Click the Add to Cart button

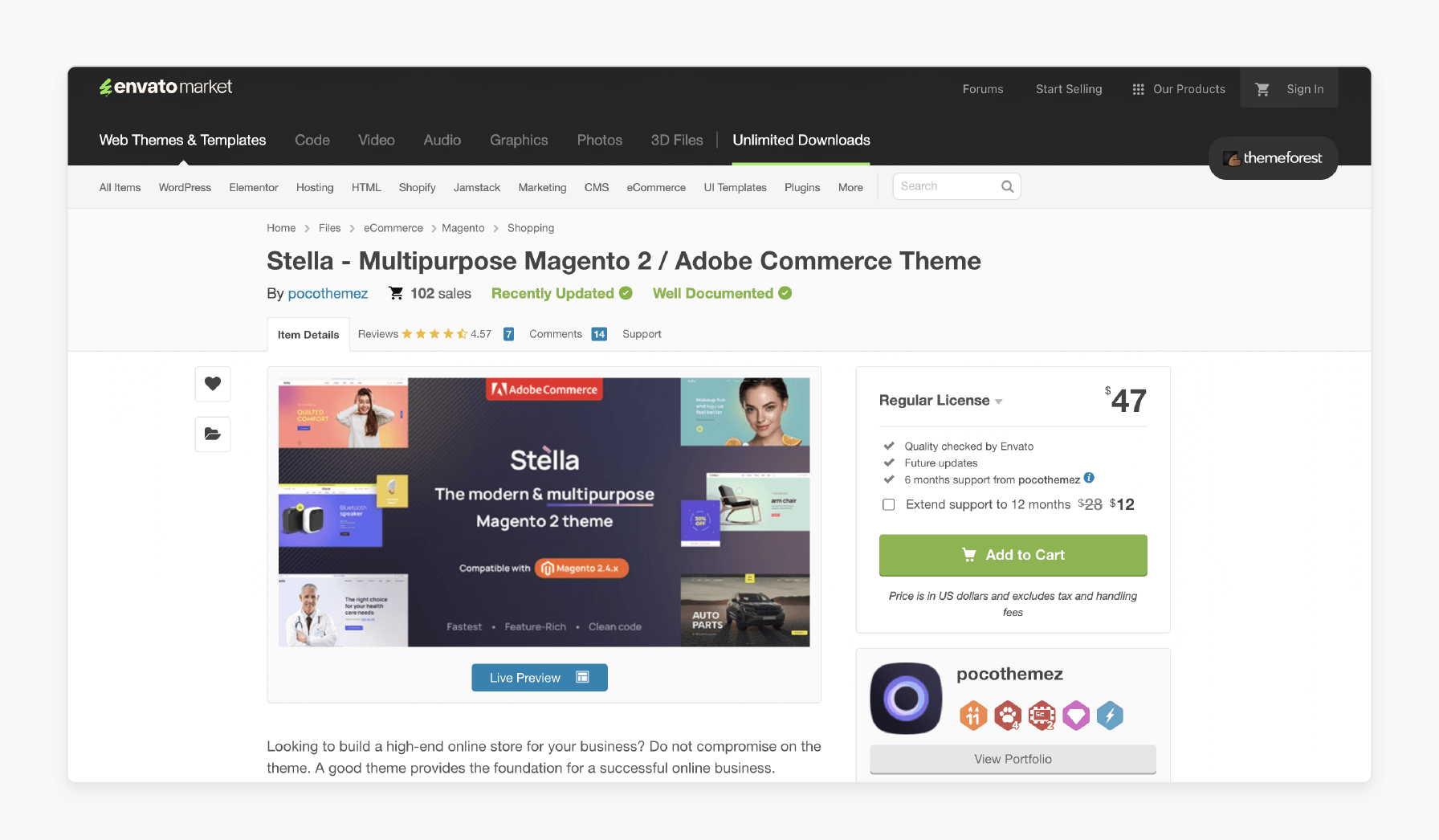click(1013, 555)
